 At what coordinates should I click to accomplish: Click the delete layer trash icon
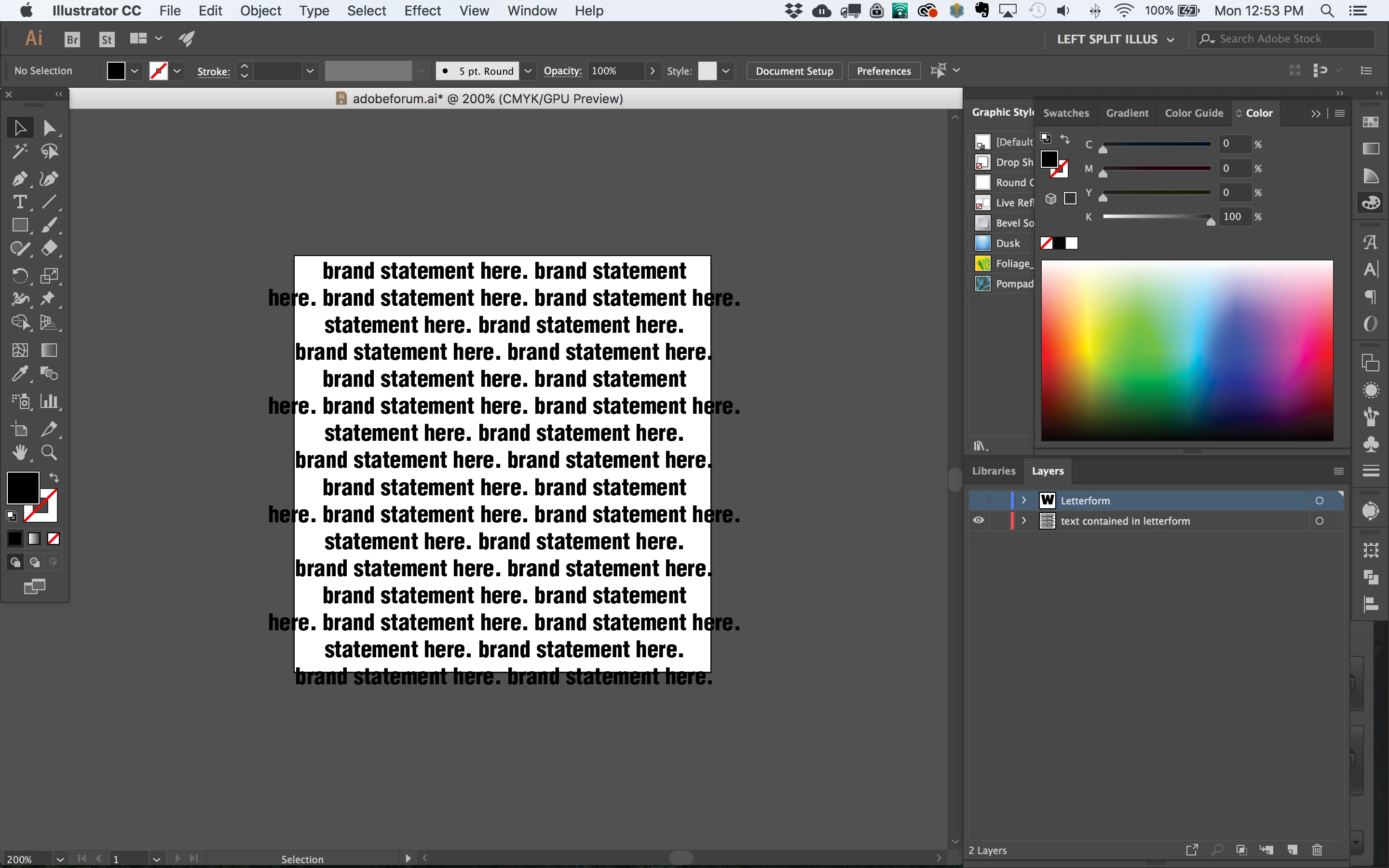click(x=1317, y=850)
